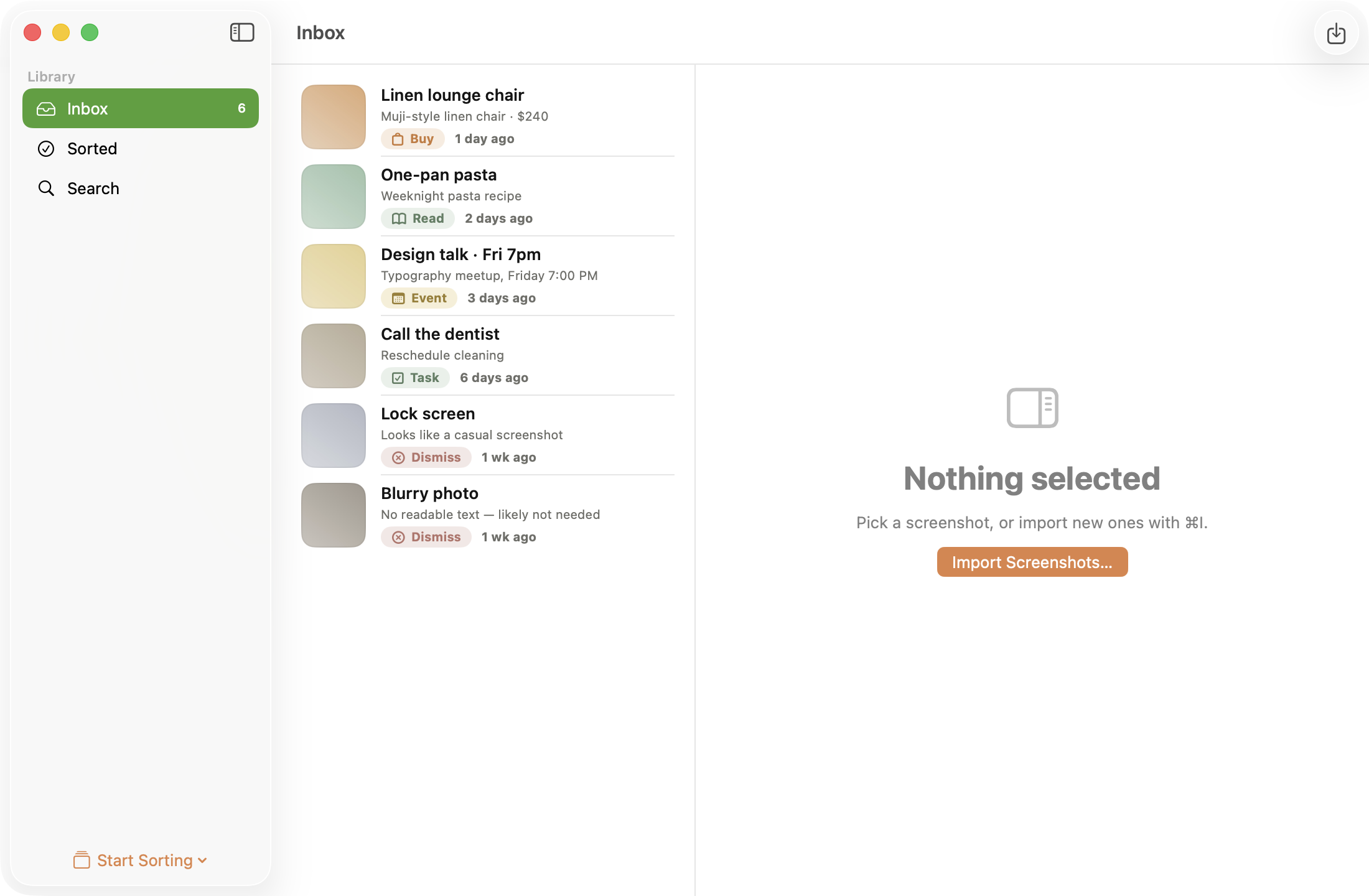Select the One-pan pasta thumbnail
The width and height of the screenshot is (1369, 896).
tap(334, 197)
